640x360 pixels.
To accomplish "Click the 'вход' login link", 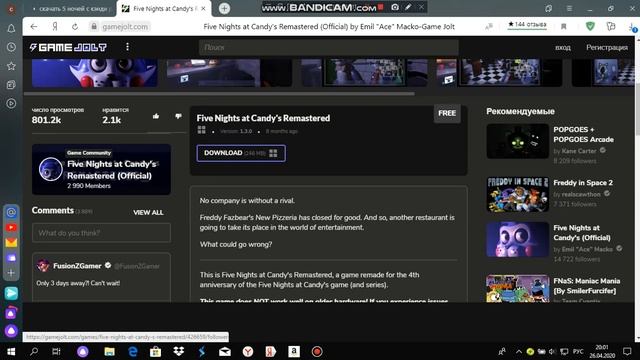I will 563,47.
